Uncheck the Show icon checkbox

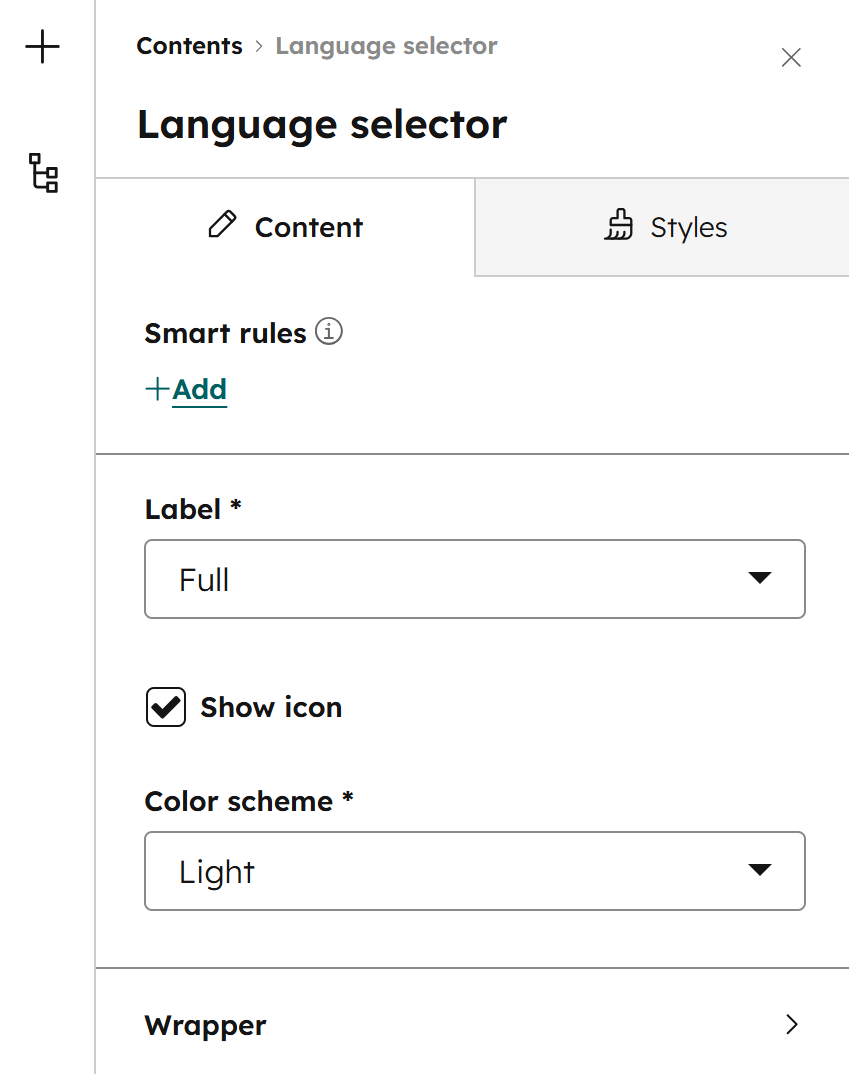click(x=165, y=707)
